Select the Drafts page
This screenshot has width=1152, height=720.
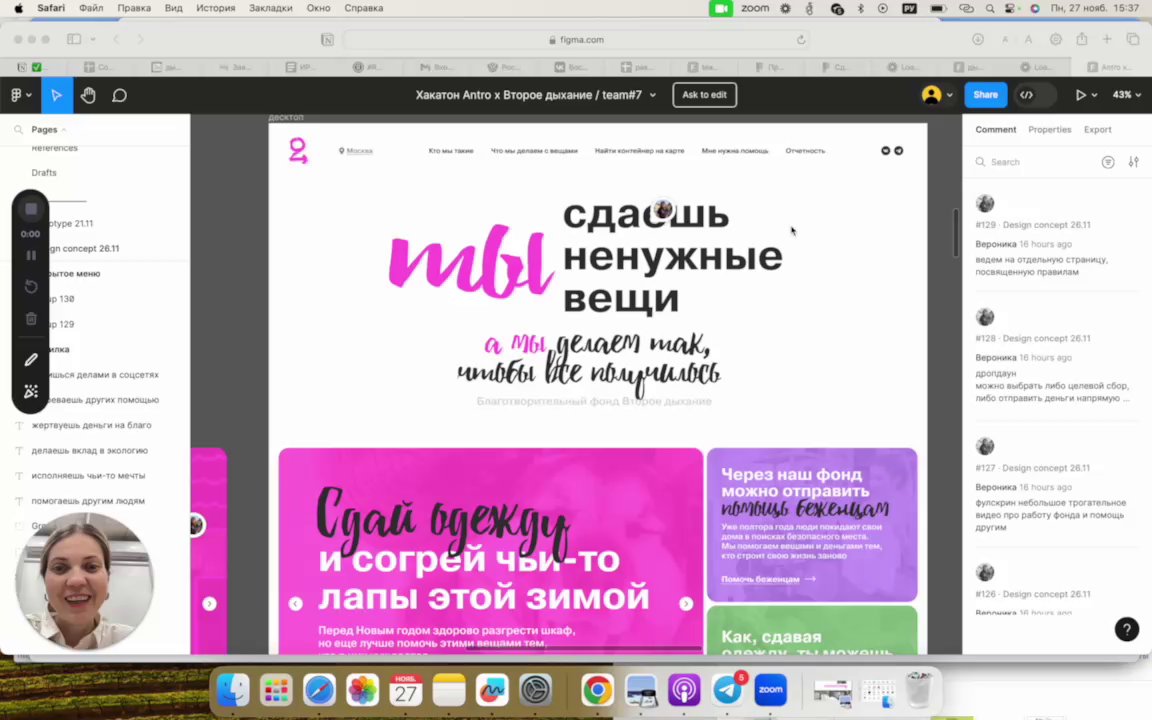(44, 173)
